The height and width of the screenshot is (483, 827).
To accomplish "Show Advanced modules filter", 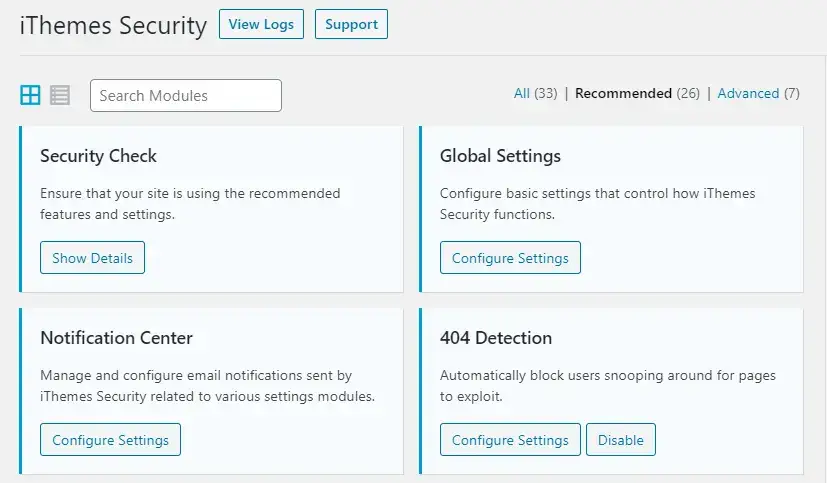I will [x=748, y=93].
